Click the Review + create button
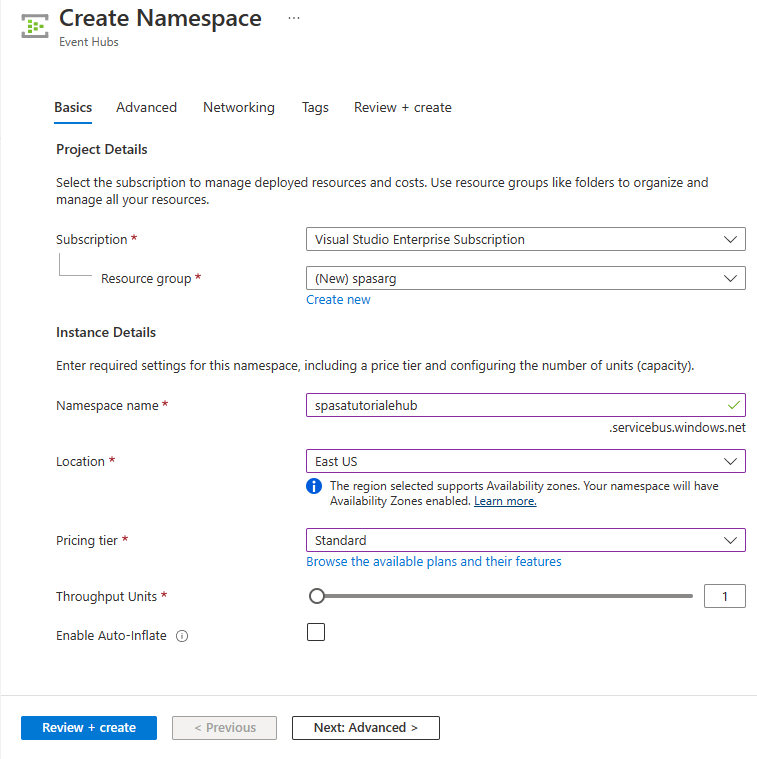Image resolution: width=757 pixels, height=759 pixels. (89, 728)
